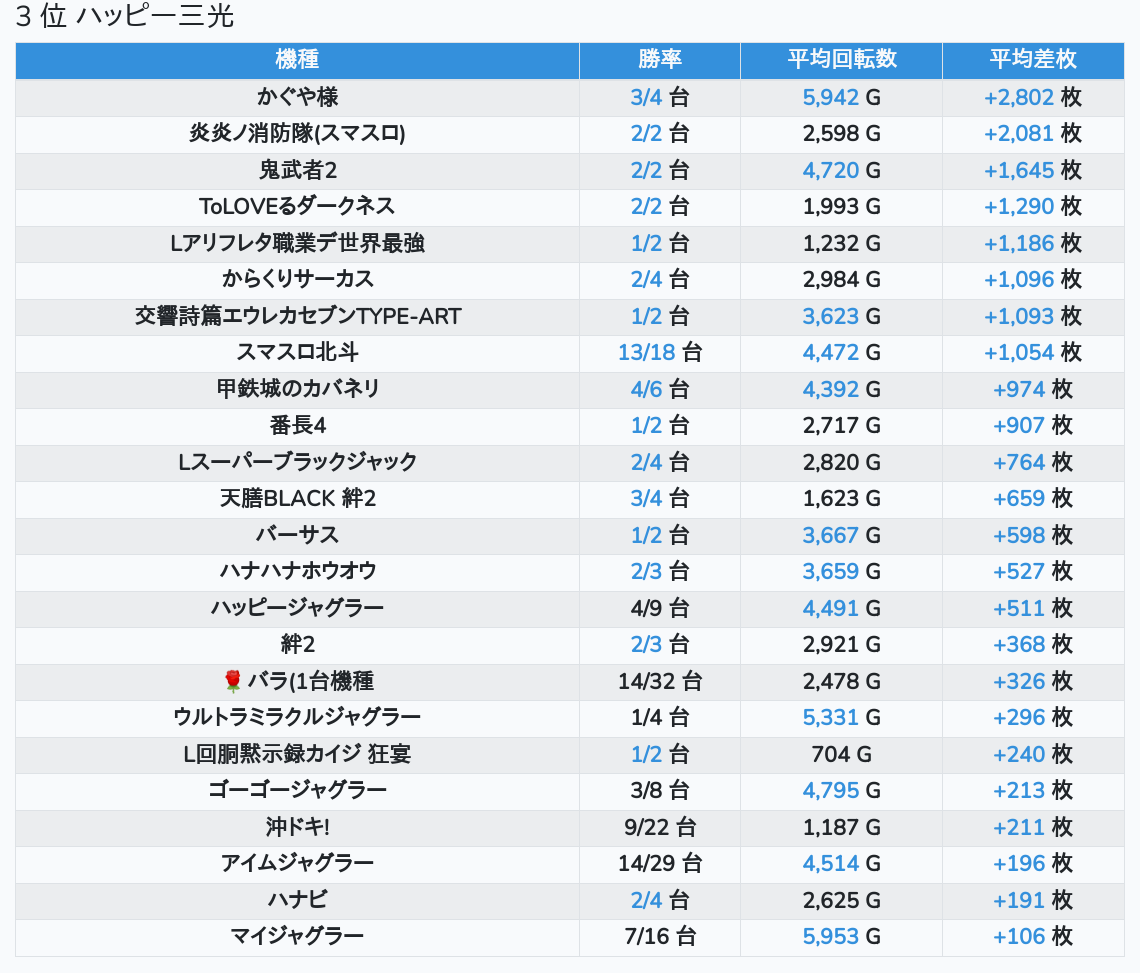
Task: Select the 3/8 台 win rate cell
Action: click(659, 790)
